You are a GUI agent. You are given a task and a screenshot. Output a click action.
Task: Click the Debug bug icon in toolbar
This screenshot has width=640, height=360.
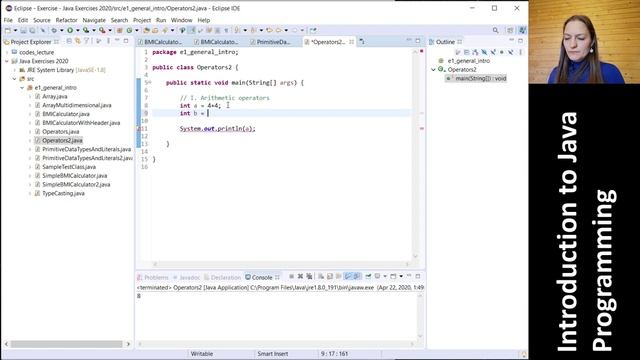[x=53, y=30]
